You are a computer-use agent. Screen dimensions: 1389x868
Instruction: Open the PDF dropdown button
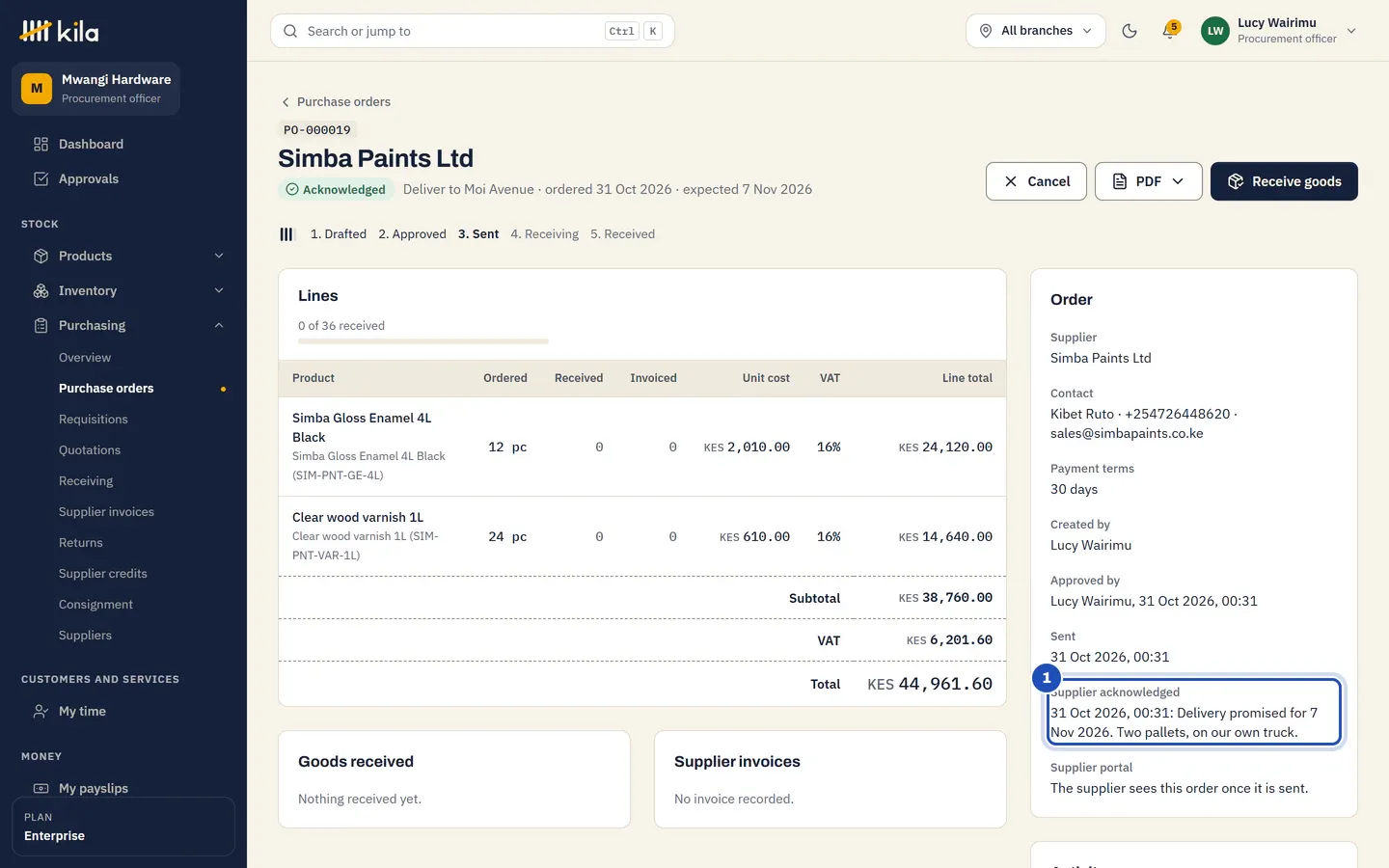click(x=1148, y=181)
